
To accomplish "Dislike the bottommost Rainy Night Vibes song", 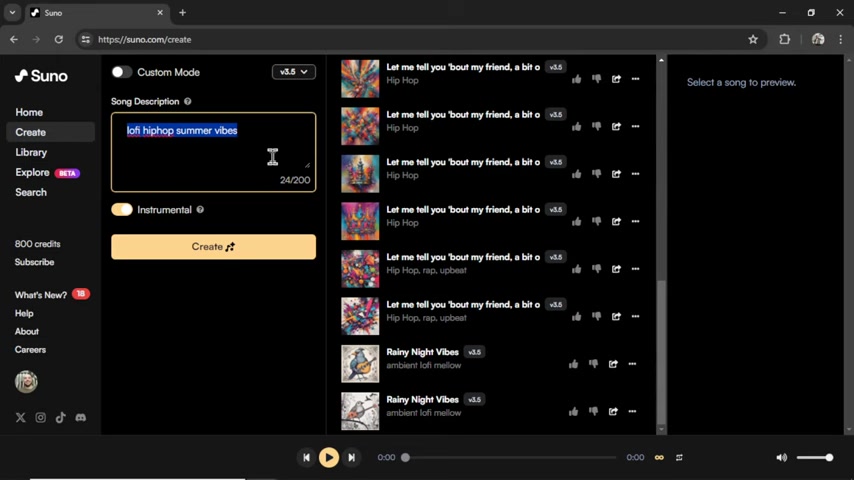I will click(x=593, y=412).
